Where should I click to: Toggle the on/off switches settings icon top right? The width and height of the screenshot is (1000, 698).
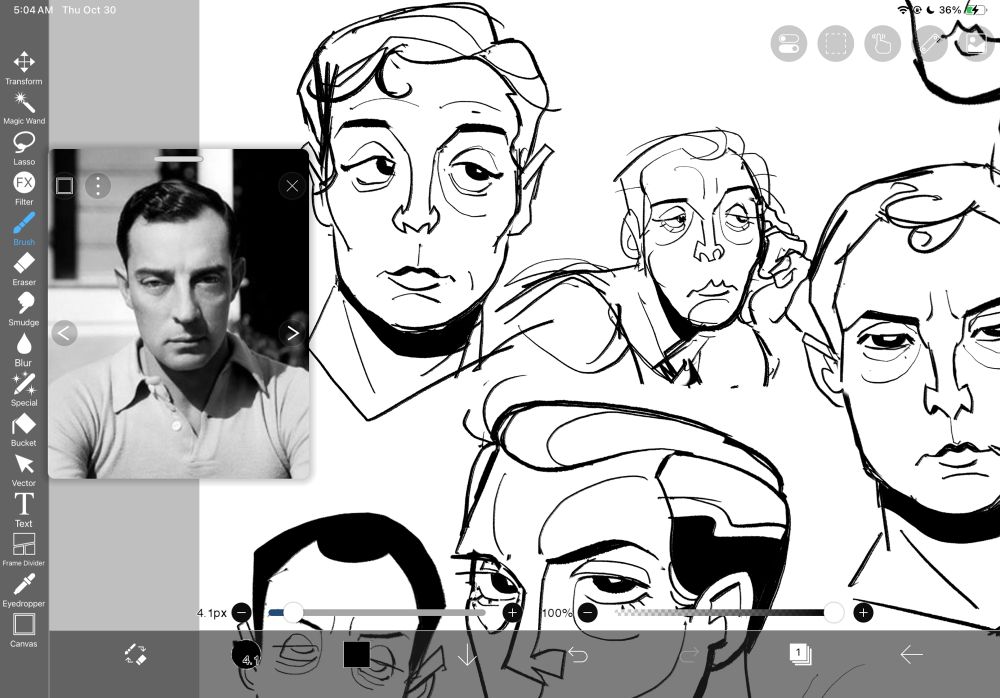pyautogui.click(x=788, y=44)
